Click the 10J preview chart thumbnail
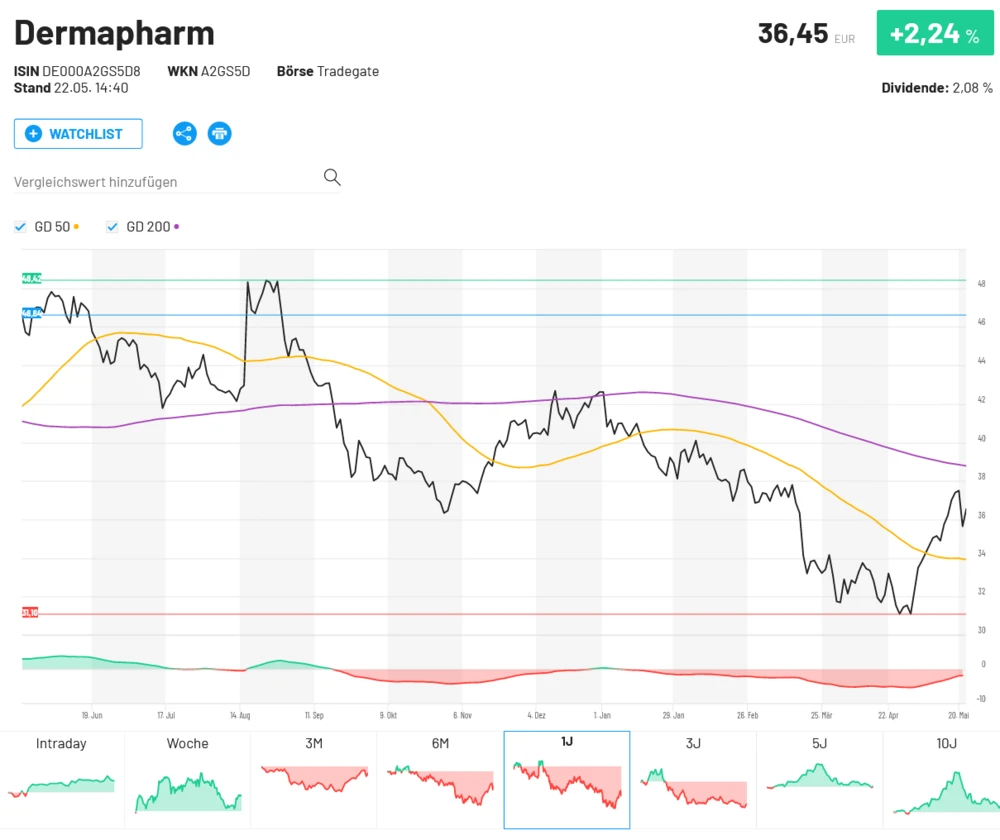1000x840 pixels. (x=945, y=780)
